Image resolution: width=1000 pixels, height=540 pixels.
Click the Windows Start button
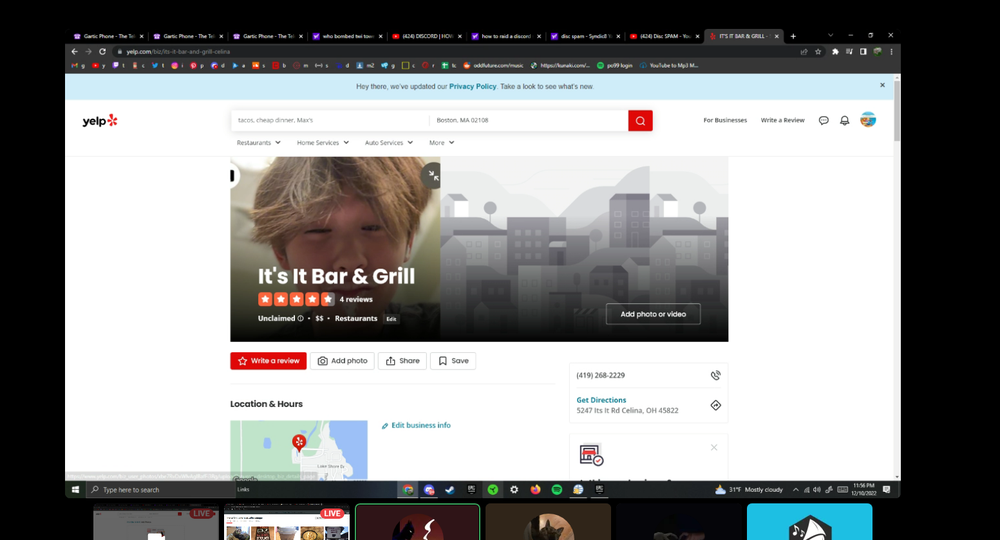76,490
